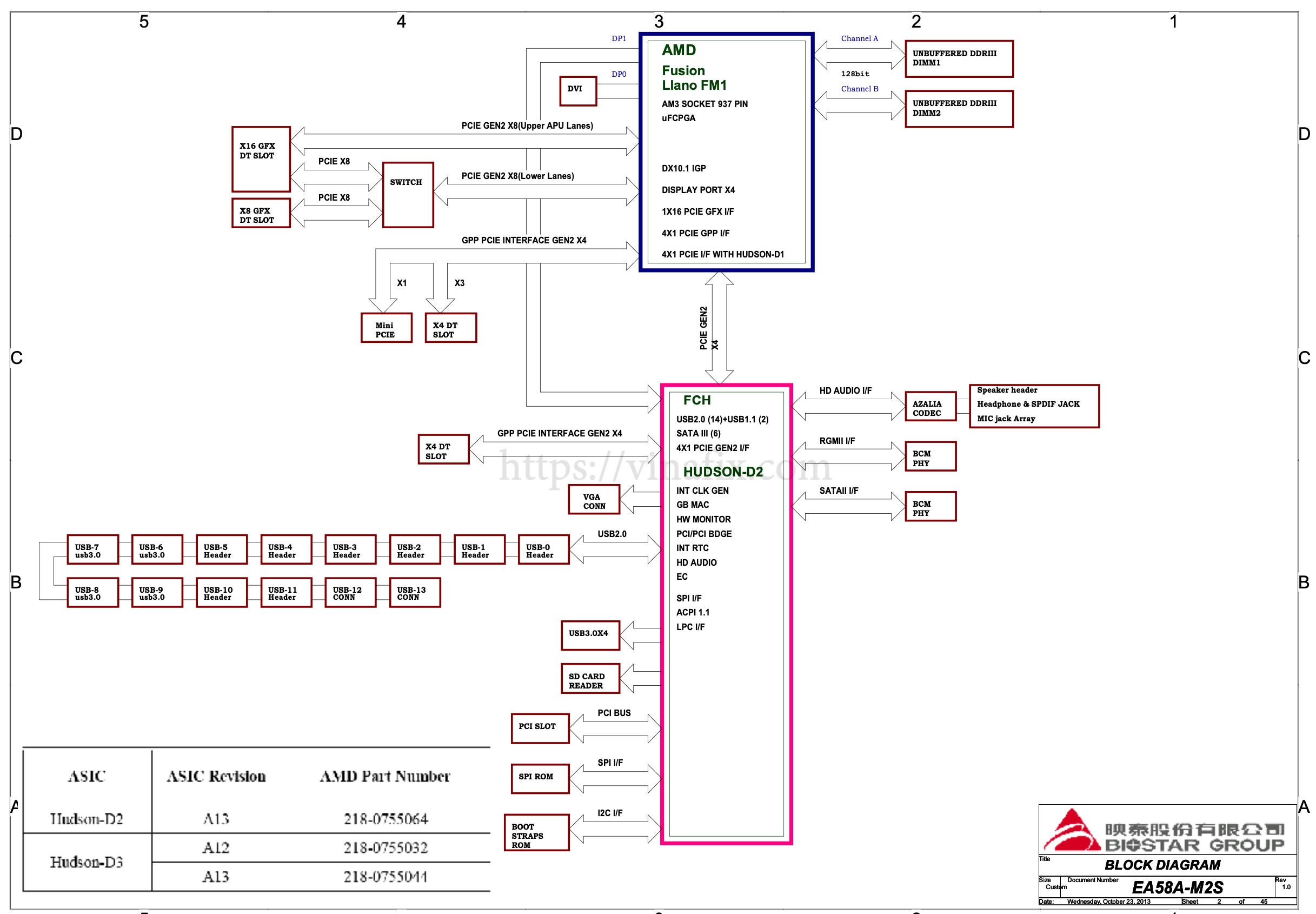Screen dimensions: 1316x914
Task: Click the DVI block
Action: [x=577, y=91]
